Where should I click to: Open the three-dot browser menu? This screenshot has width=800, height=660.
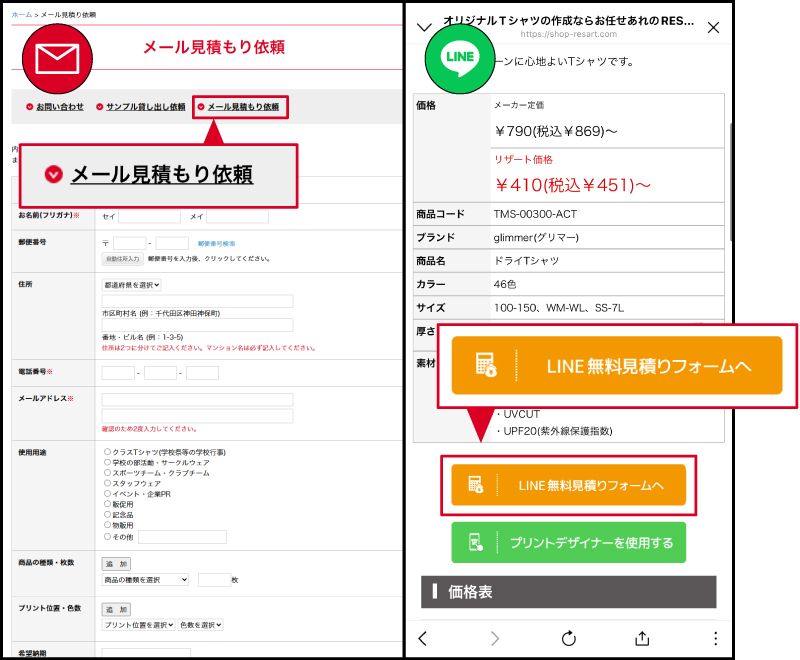point(716,637)
